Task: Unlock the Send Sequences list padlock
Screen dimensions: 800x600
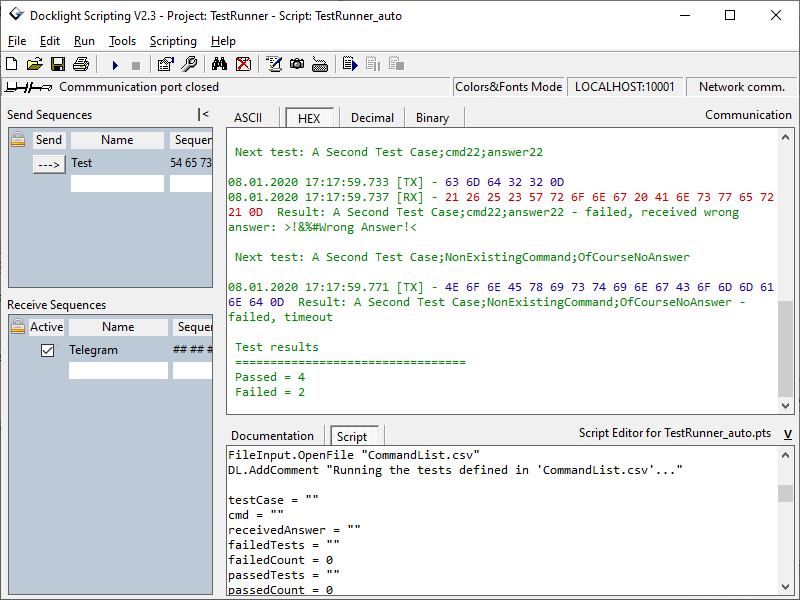Action: (18, 140)
